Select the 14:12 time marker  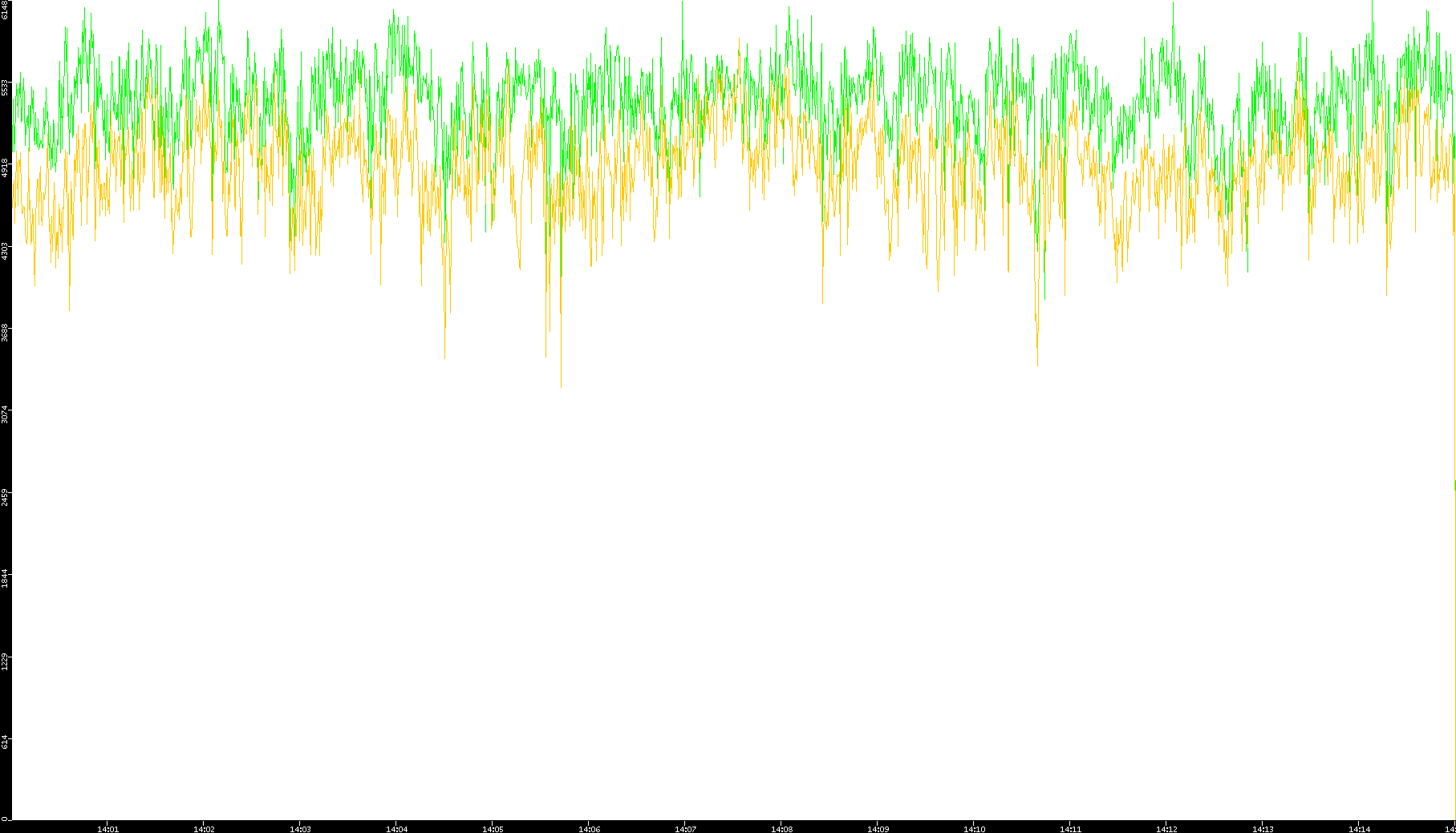tap(1166, 829)
